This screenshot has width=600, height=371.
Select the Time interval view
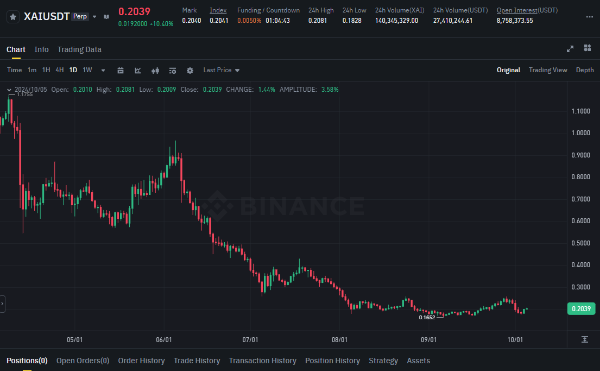coord(14,70)
